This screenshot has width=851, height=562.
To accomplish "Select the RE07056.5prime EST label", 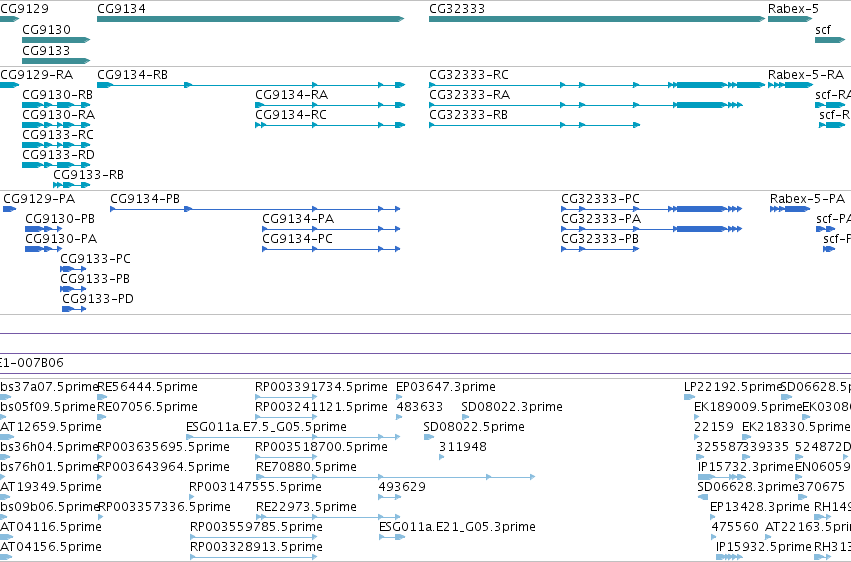I will coord(148,407).
